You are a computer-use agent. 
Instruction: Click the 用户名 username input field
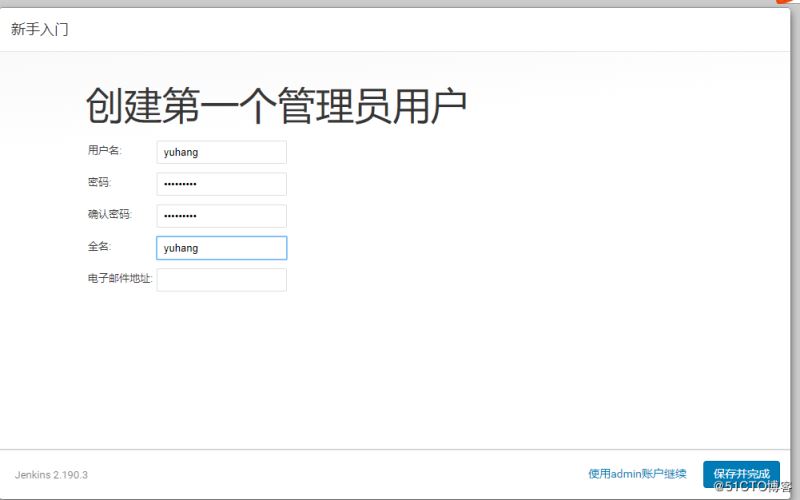coord(221,152)
